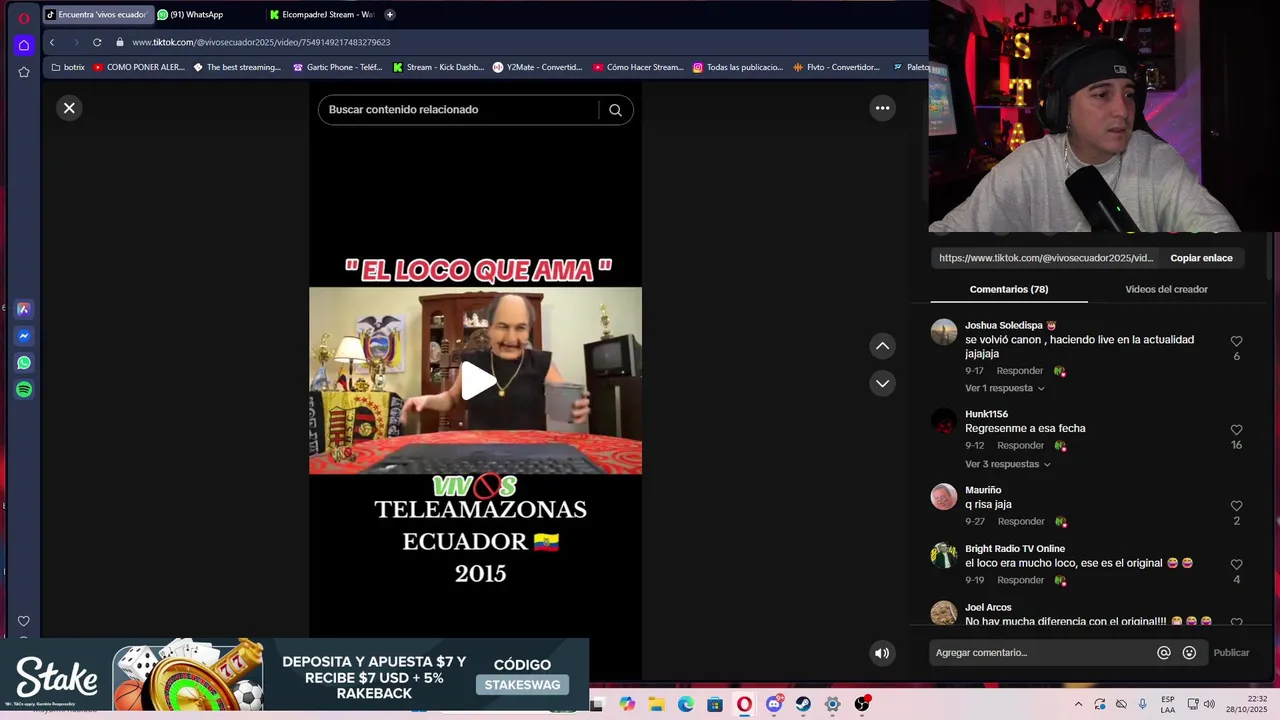Open 'Todas las publicacio...' Instagram bookmark
Viewport: 1280px width, 720px height.
(738, 67)
